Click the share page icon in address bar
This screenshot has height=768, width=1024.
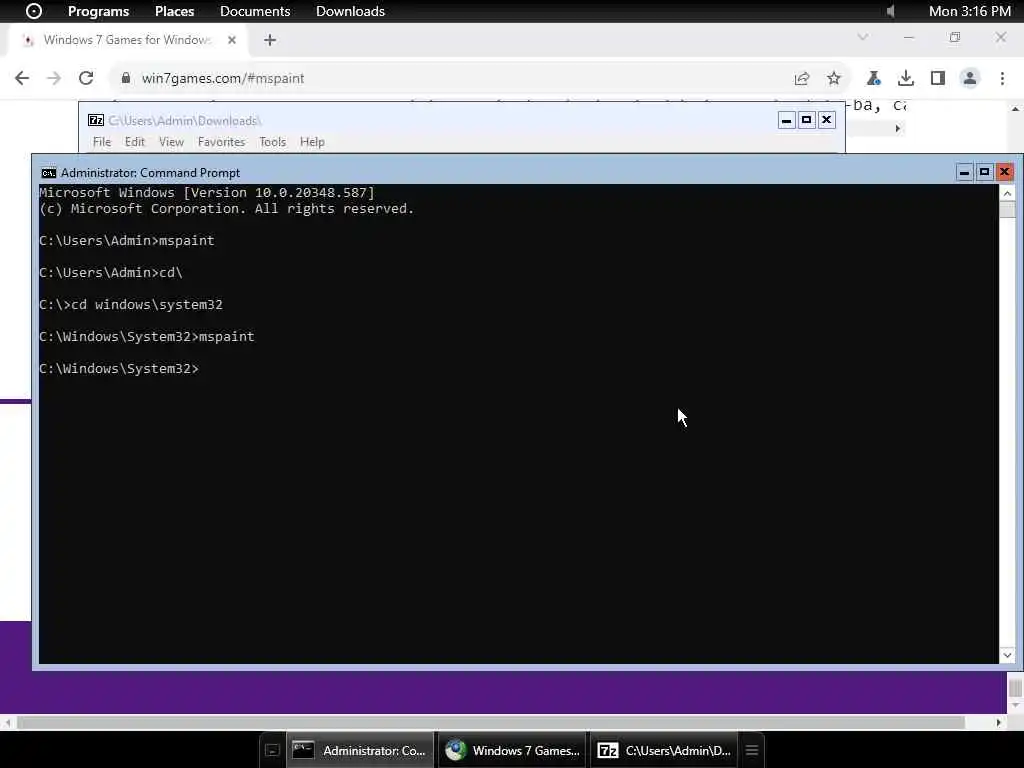click(802, 78)
